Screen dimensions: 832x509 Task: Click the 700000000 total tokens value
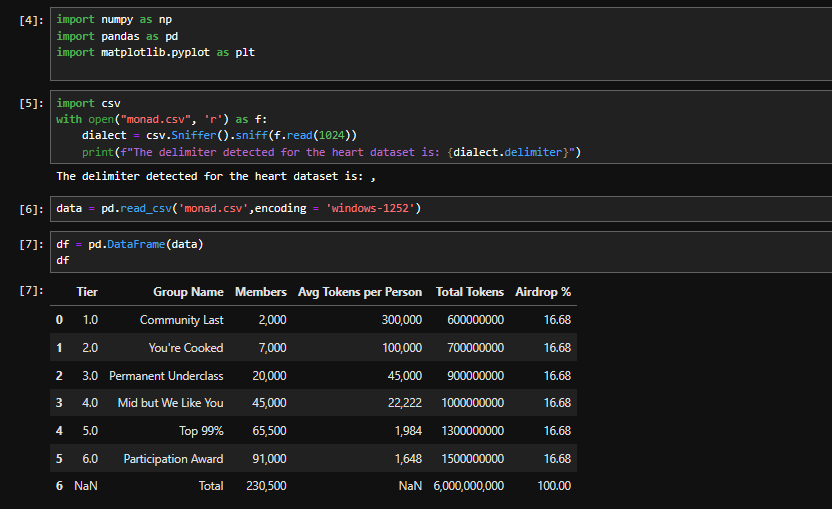(475, 348)
